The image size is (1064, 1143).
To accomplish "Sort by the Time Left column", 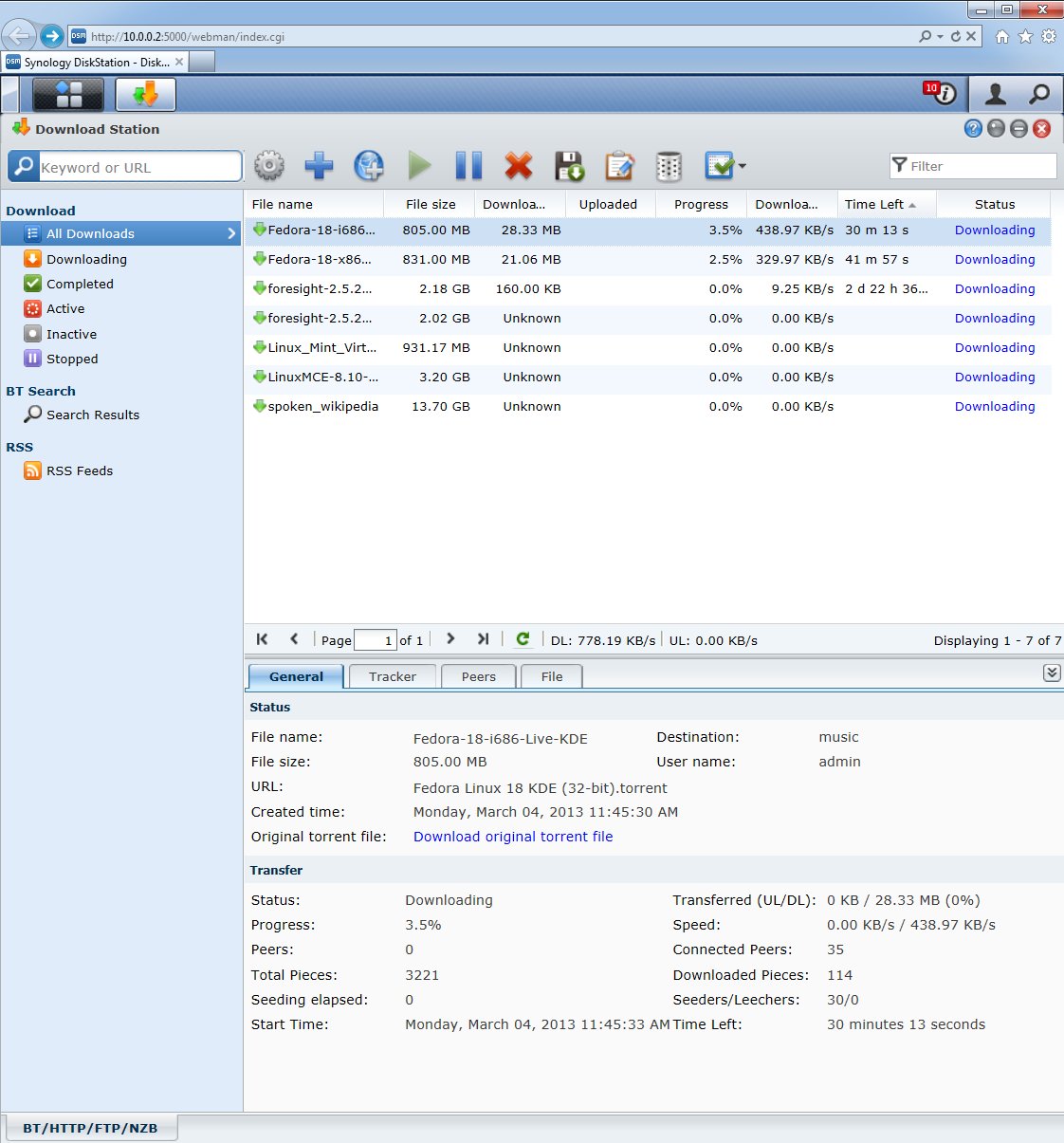I will (887, 204).
